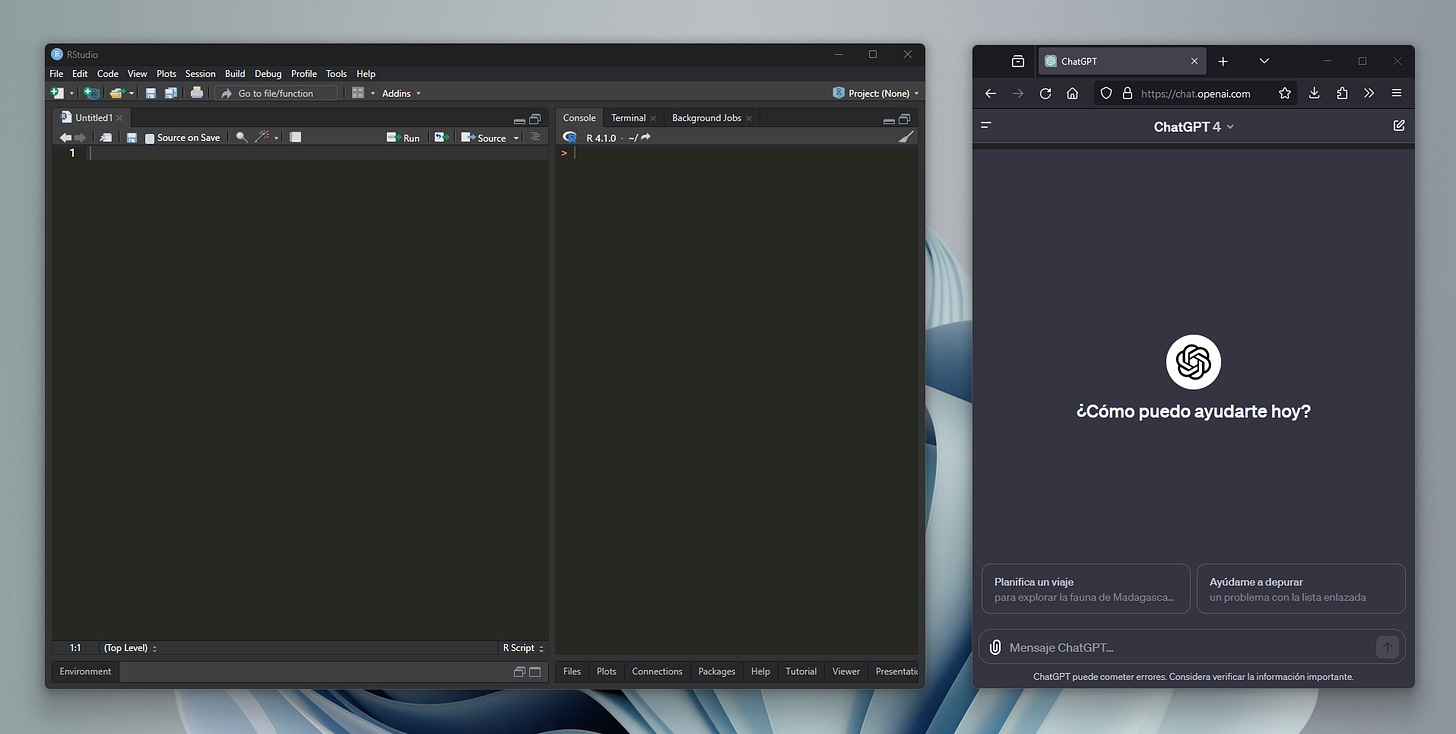This screenshot has height=734, width=1456.
Task: Click the Environment tab
Action: click(x=85, y=671)
